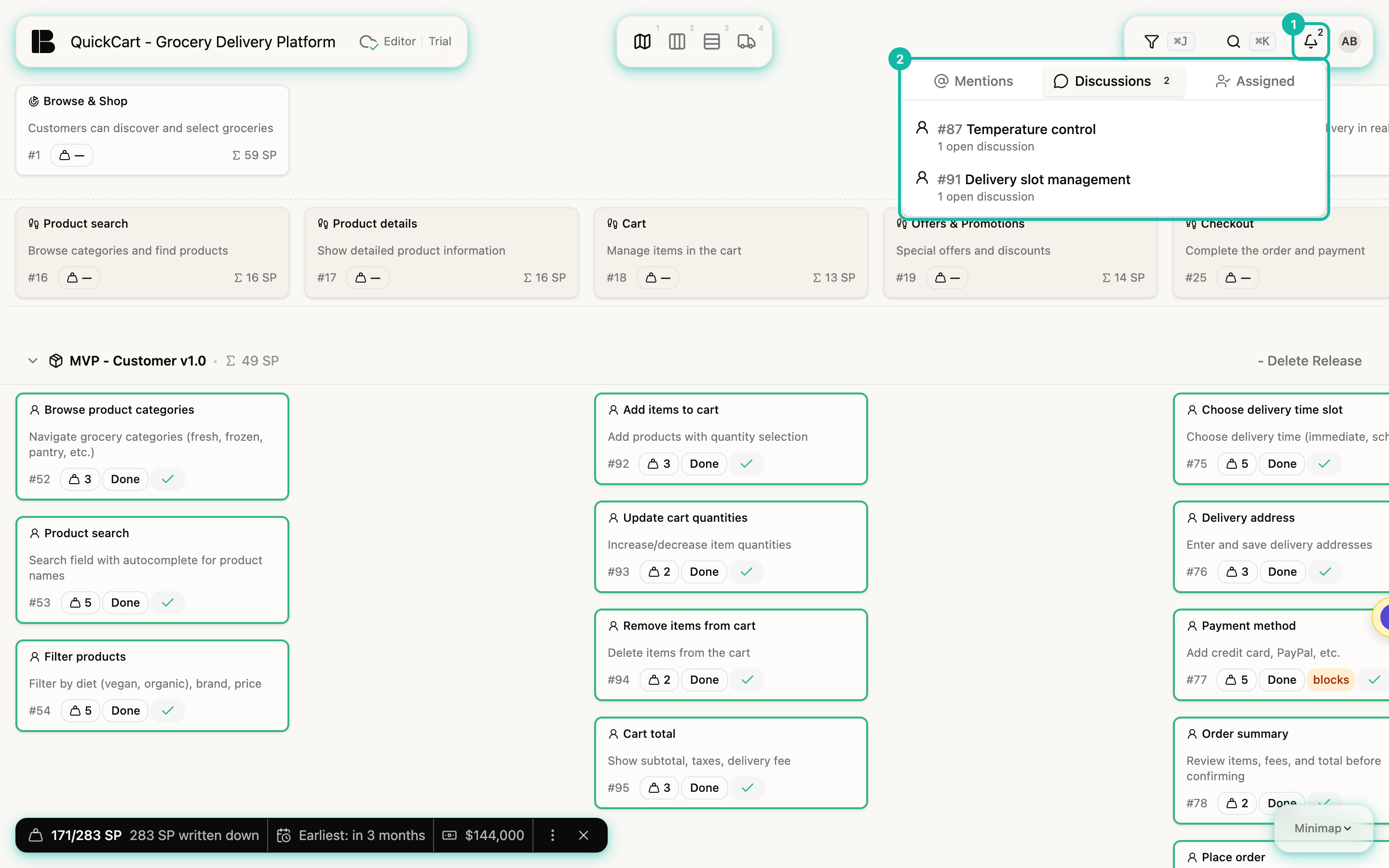Open the AB user avatar
The image size is (1389, 868).
[1349, 41]
